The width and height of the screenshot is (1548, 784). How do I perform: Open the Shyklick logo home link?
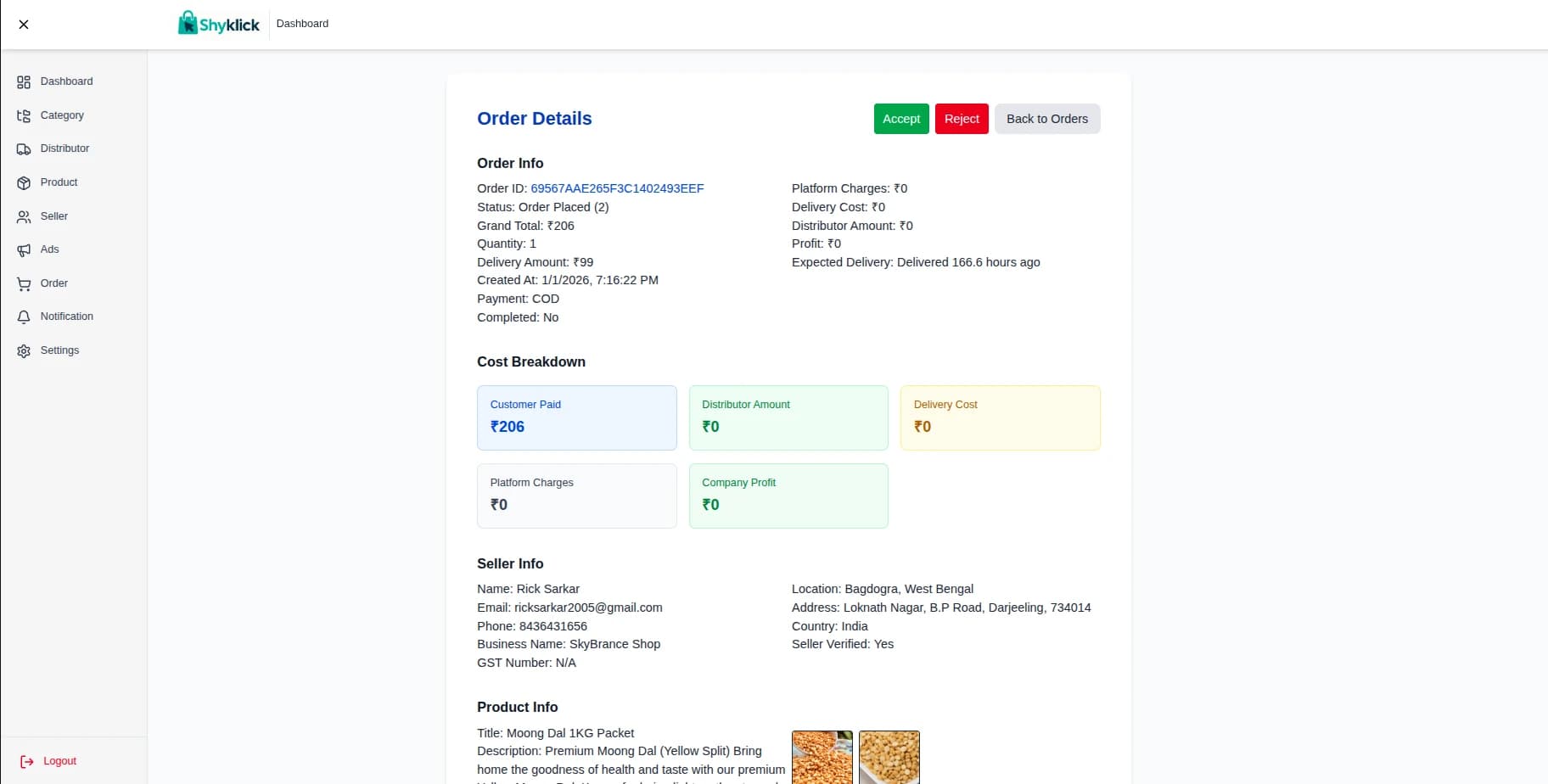coord(219,24)
